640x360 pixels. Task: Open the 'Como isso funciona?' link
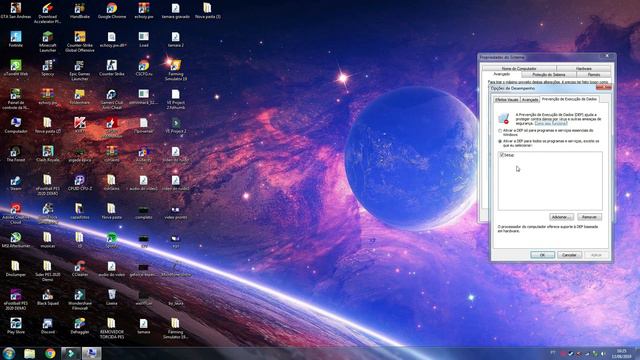pos(551,123)
